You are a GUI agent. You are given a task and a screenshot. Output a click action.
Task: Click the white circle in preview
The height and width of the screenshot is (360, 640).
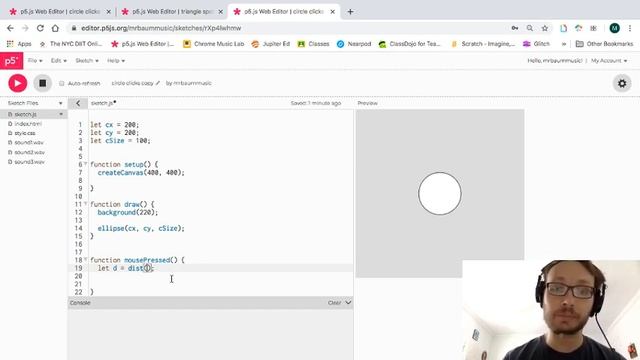(440, 193)
